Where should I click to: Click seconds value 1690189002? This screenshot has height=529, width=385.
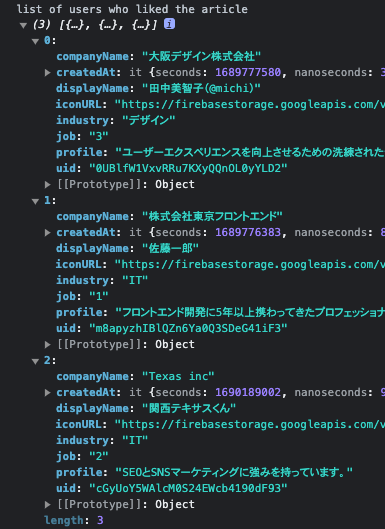(x=248, y=392)
